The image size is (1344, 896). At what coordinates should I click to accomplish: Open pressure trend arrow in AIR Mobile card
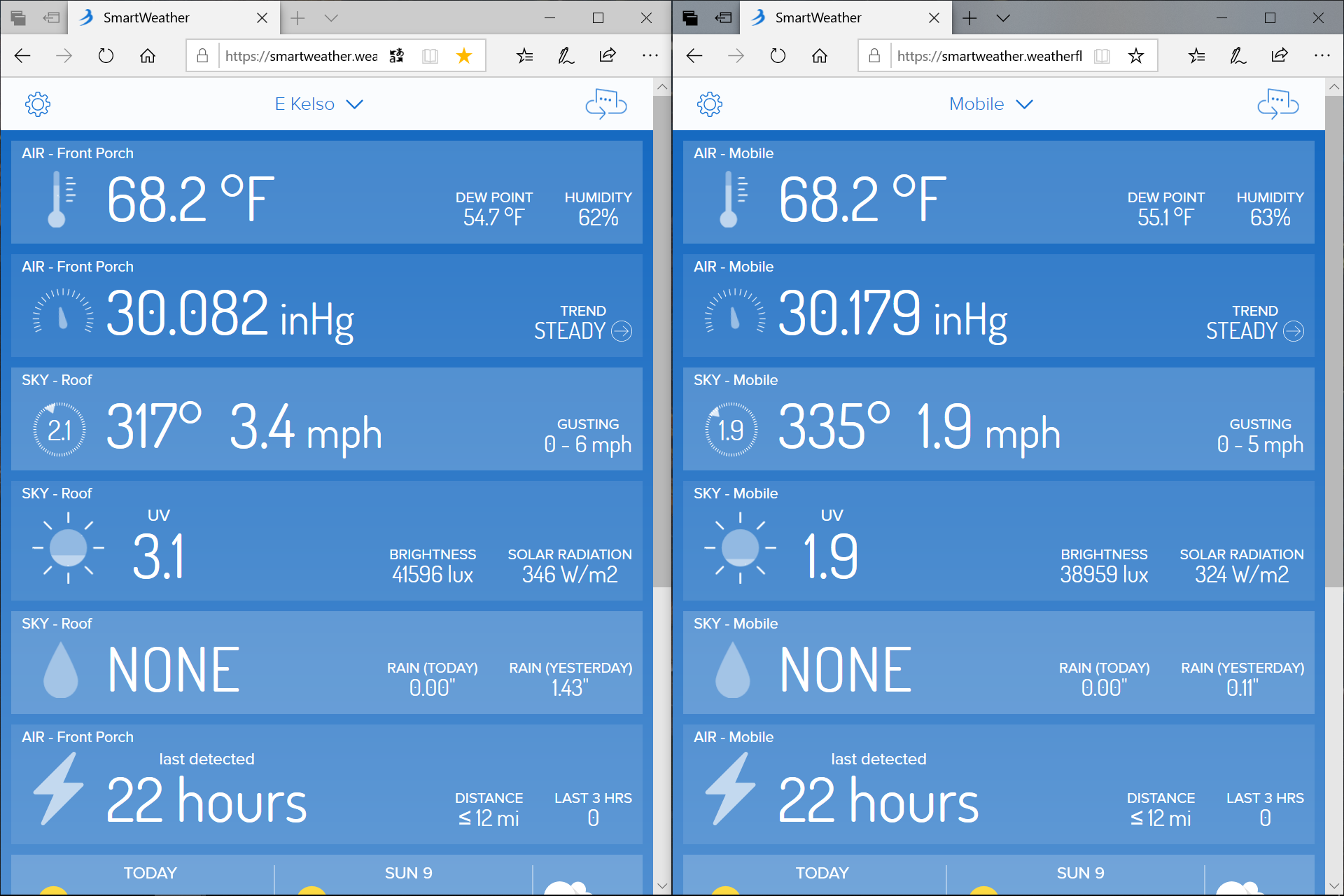1294,330
